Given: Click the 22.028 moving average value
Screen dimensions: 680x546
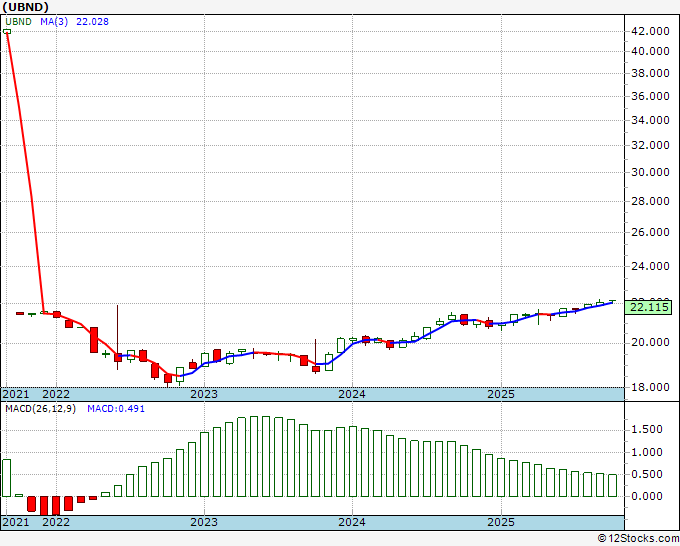Looking at the screenshot, I should (92, 22).
